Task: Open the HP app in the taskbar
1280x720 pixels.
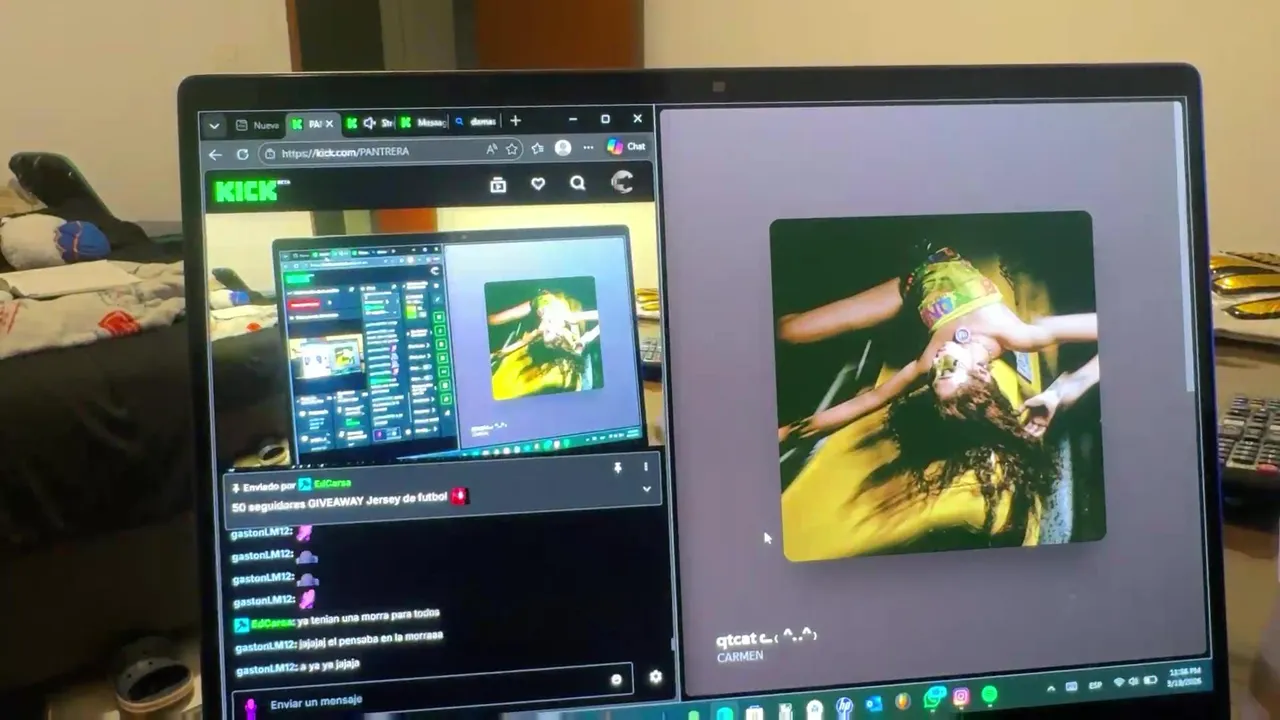Action: (x=844, y=708)
